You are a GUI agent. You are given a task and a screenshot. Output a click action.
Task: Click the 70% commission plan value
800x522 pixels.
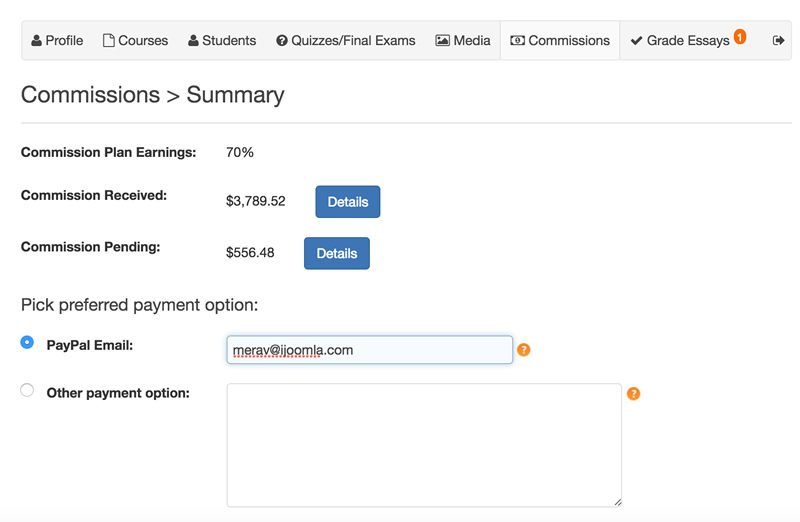(240, 152)
